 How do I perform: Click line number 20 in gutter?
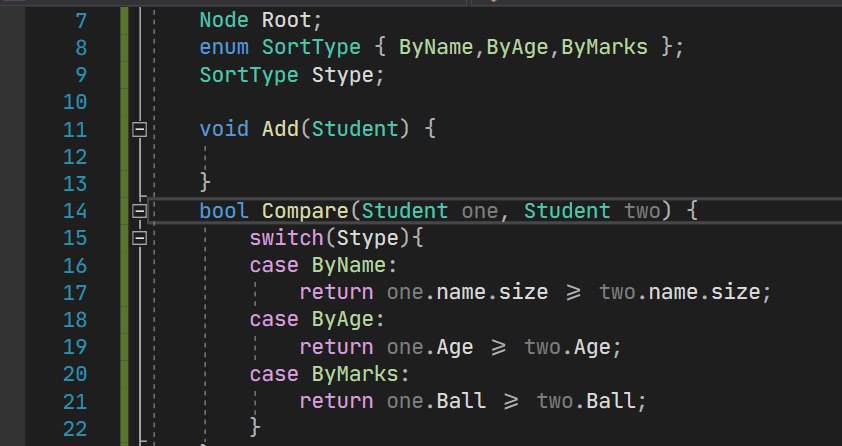[x=75, y=374]
